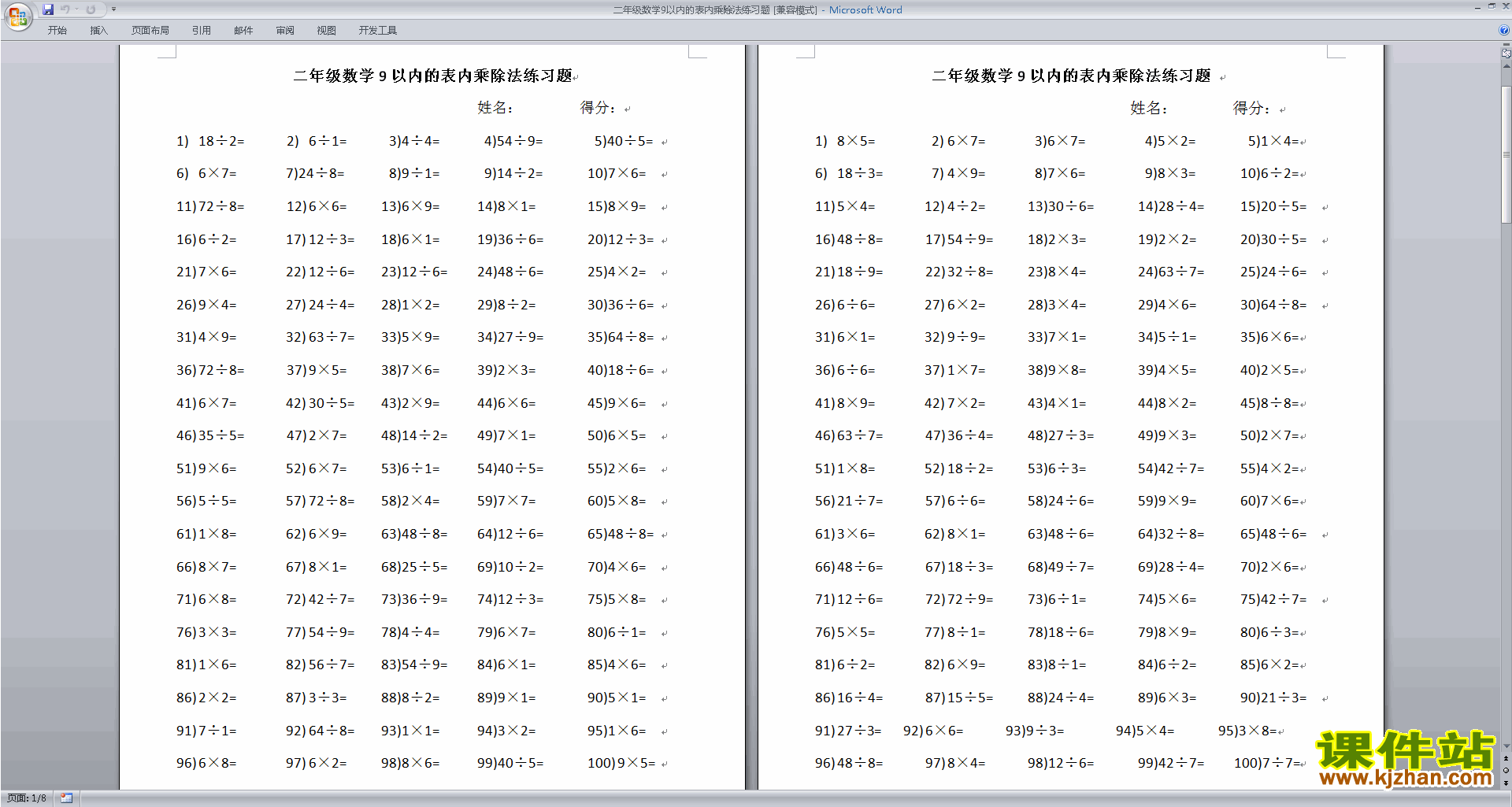Go to the next page double-arrow
Image resolution: width=1512 pixels, height=807 pixels.
point(1506,783)
